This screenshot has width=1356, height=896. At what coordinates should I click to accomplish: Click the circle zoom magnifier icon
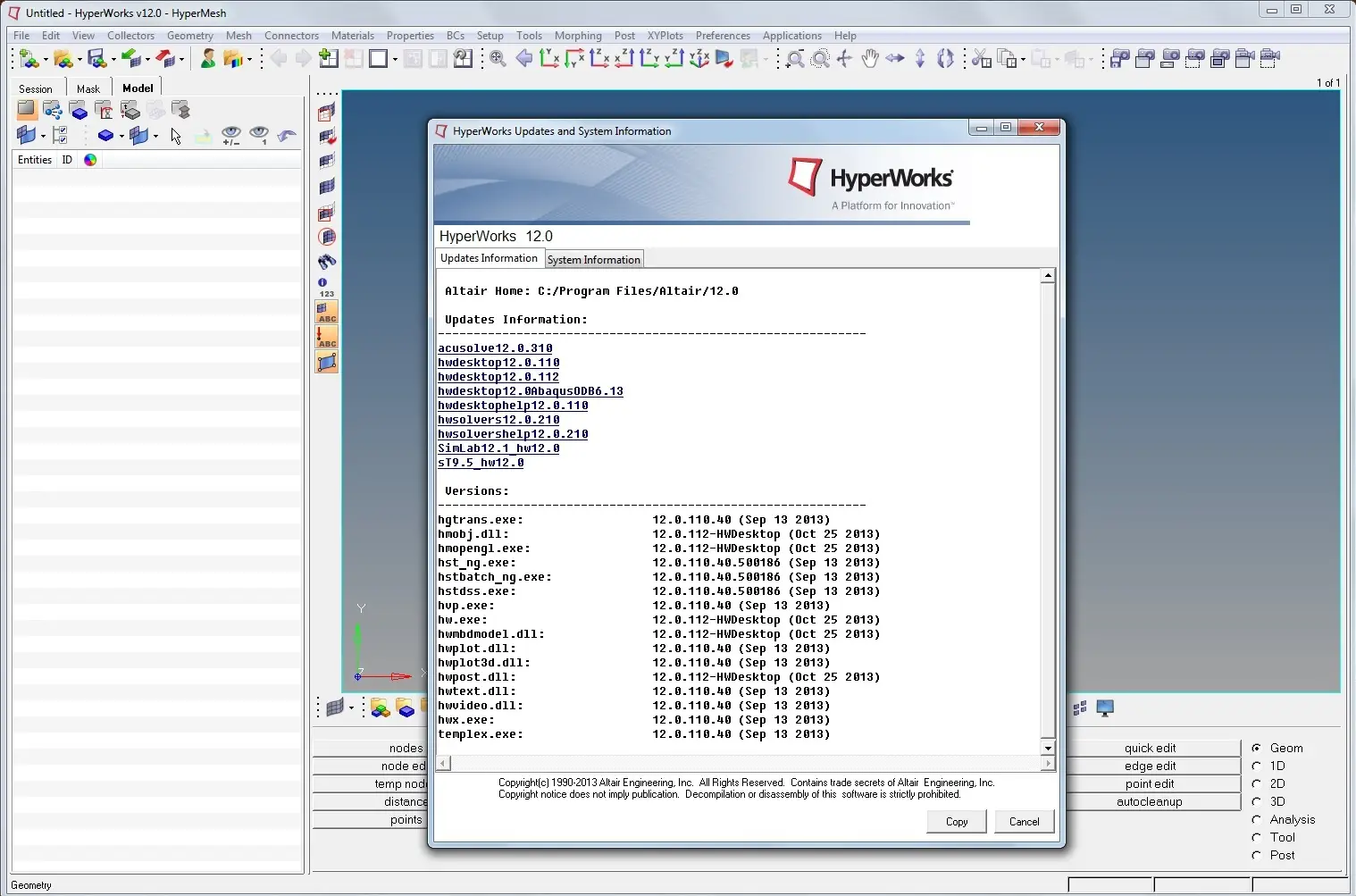[x=820, y=59]
